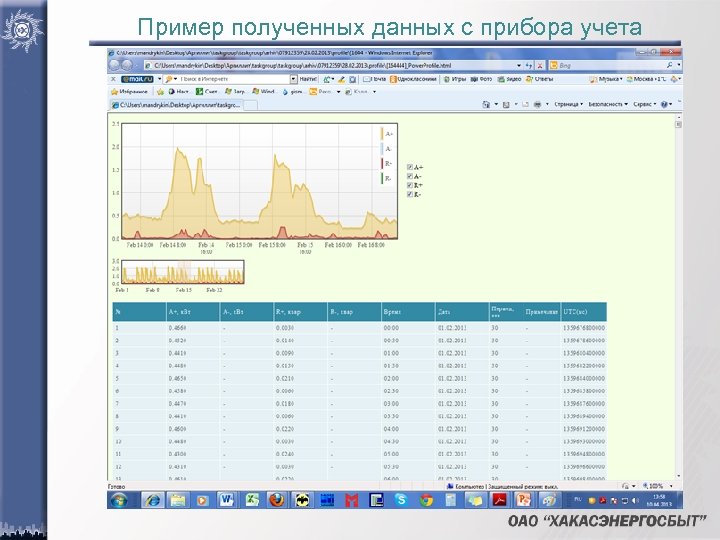Click the Windows Start orb

tap(119, 500)
